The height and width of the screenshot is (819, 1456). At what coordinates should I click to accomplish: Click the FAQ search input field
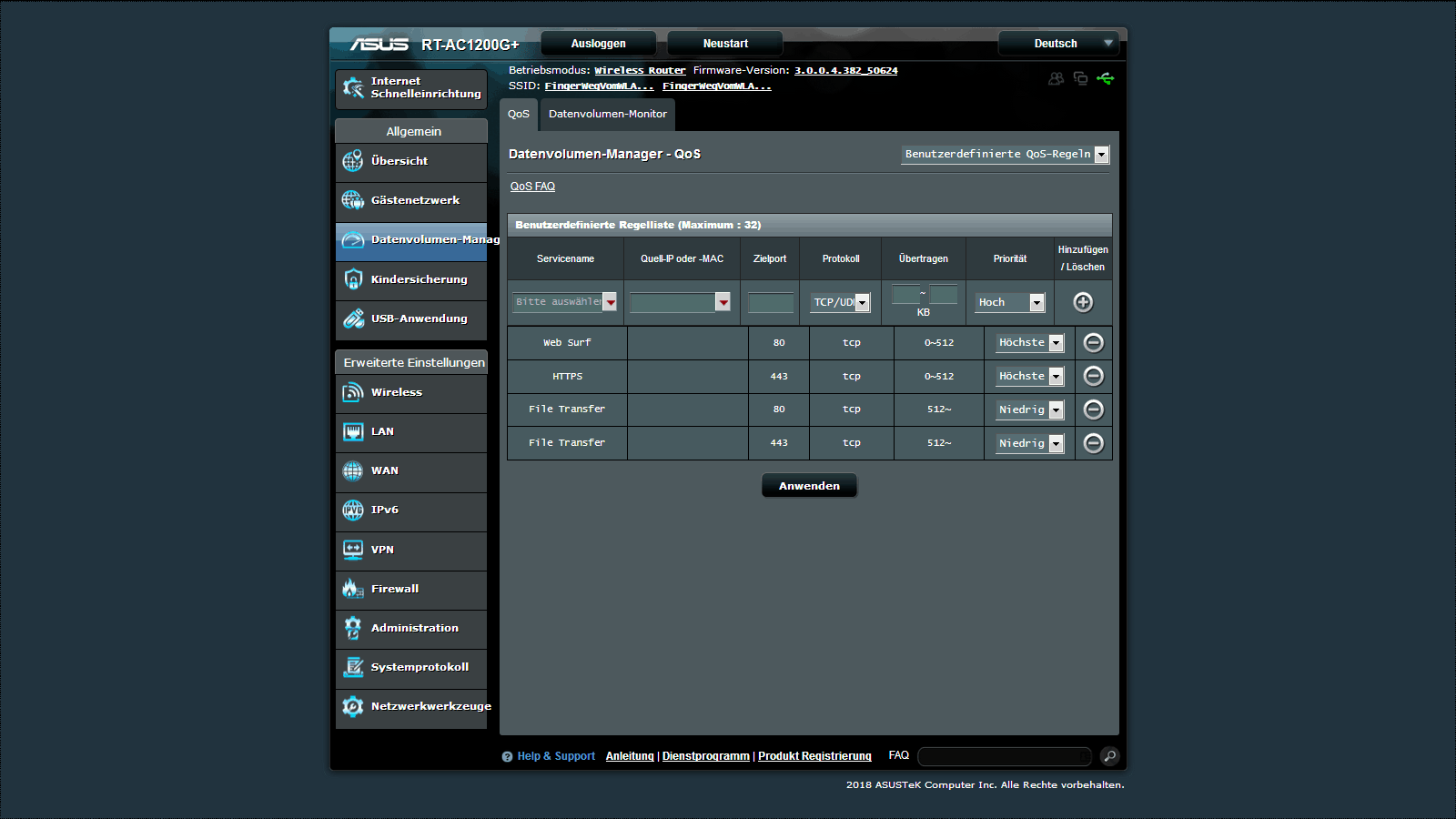point(1005,756)
